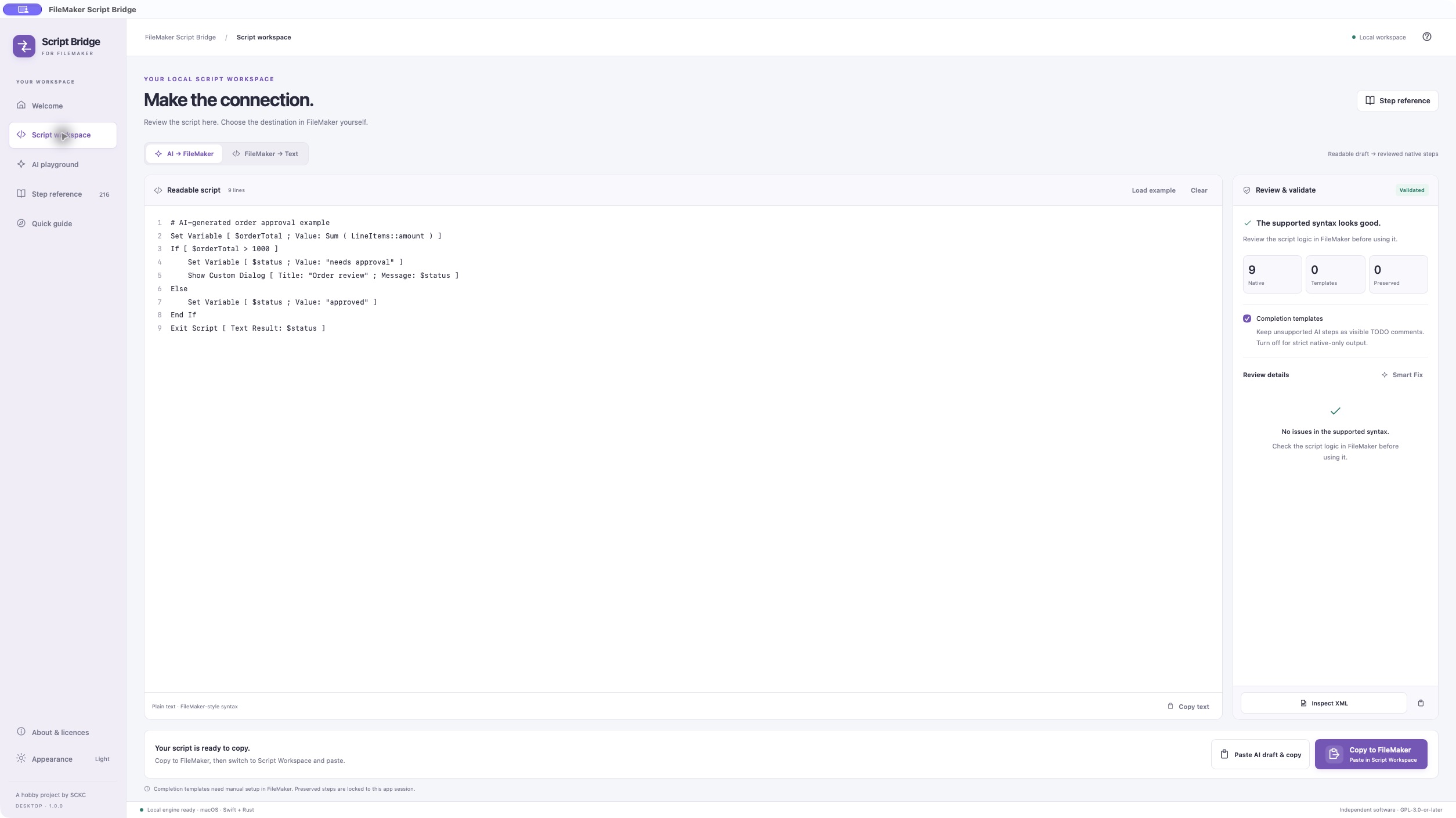The width and height of the screenshot is (1456, 818).
Task: Open the Quick guide section
Action: tap(63, 224)
